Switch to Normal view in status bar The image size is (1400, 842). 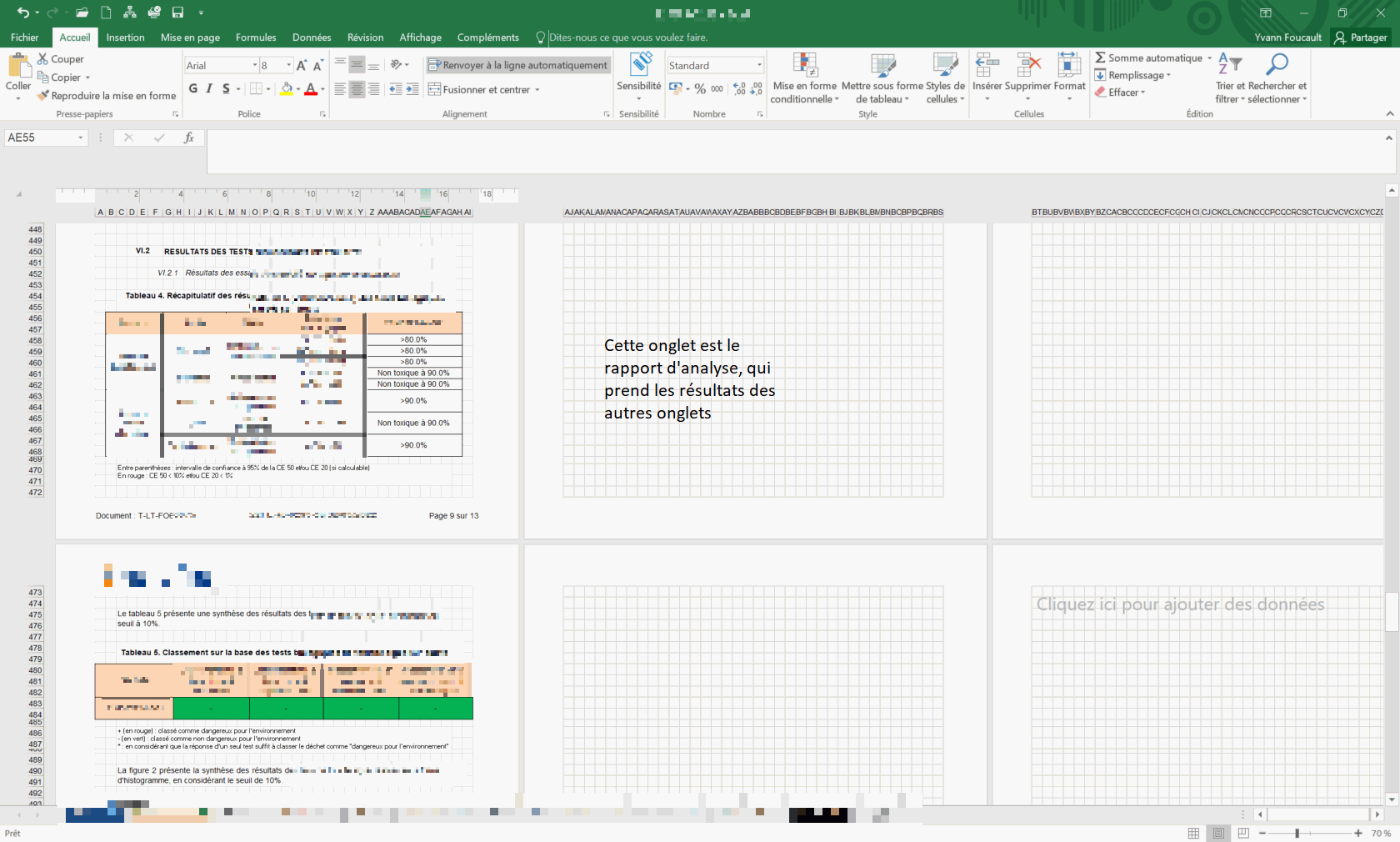[1193, 833]
